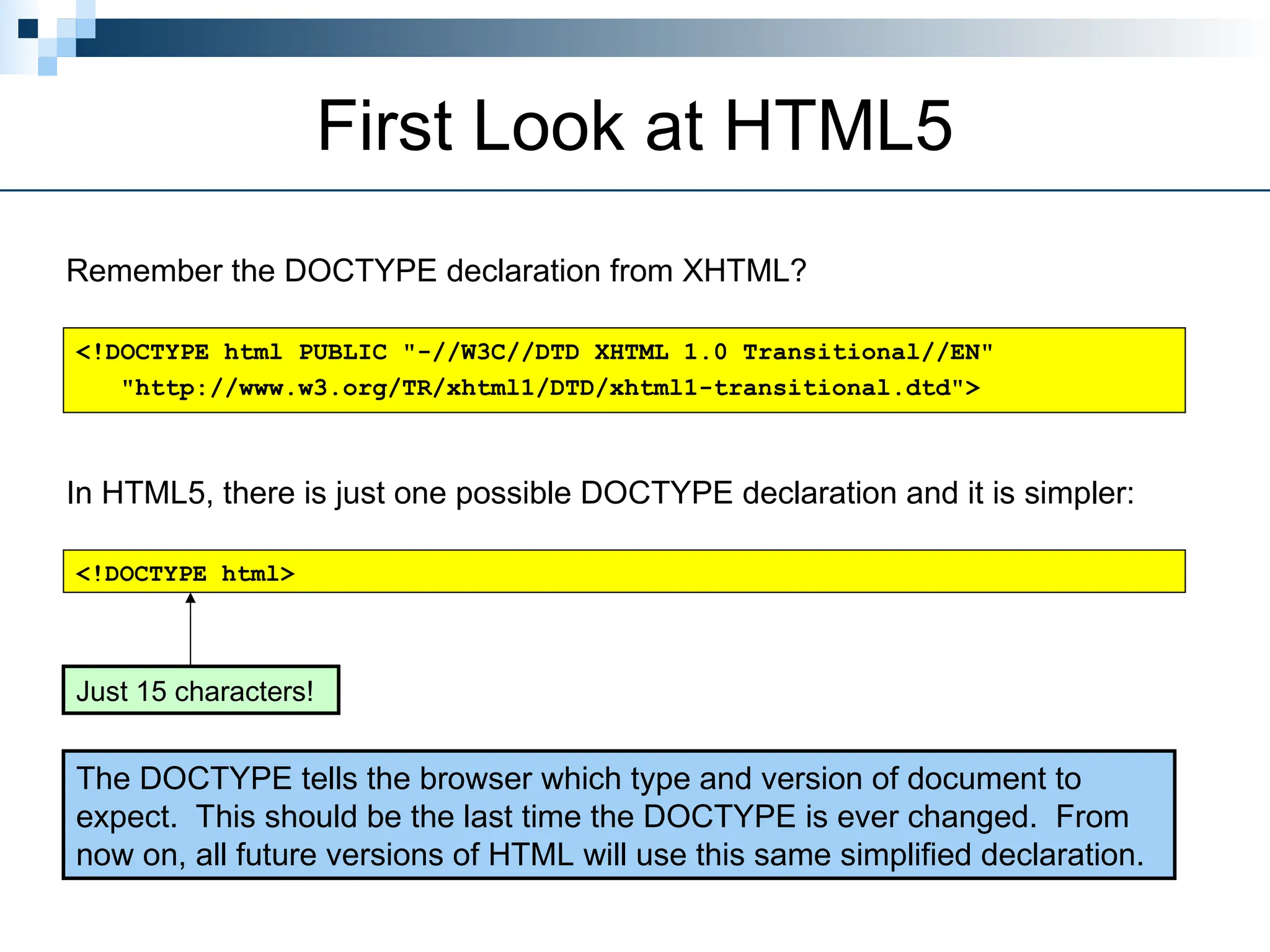Click the PUBLIC keyword in XHTML doctype
The image size is (1270, 952).
[x=342, y=352]
